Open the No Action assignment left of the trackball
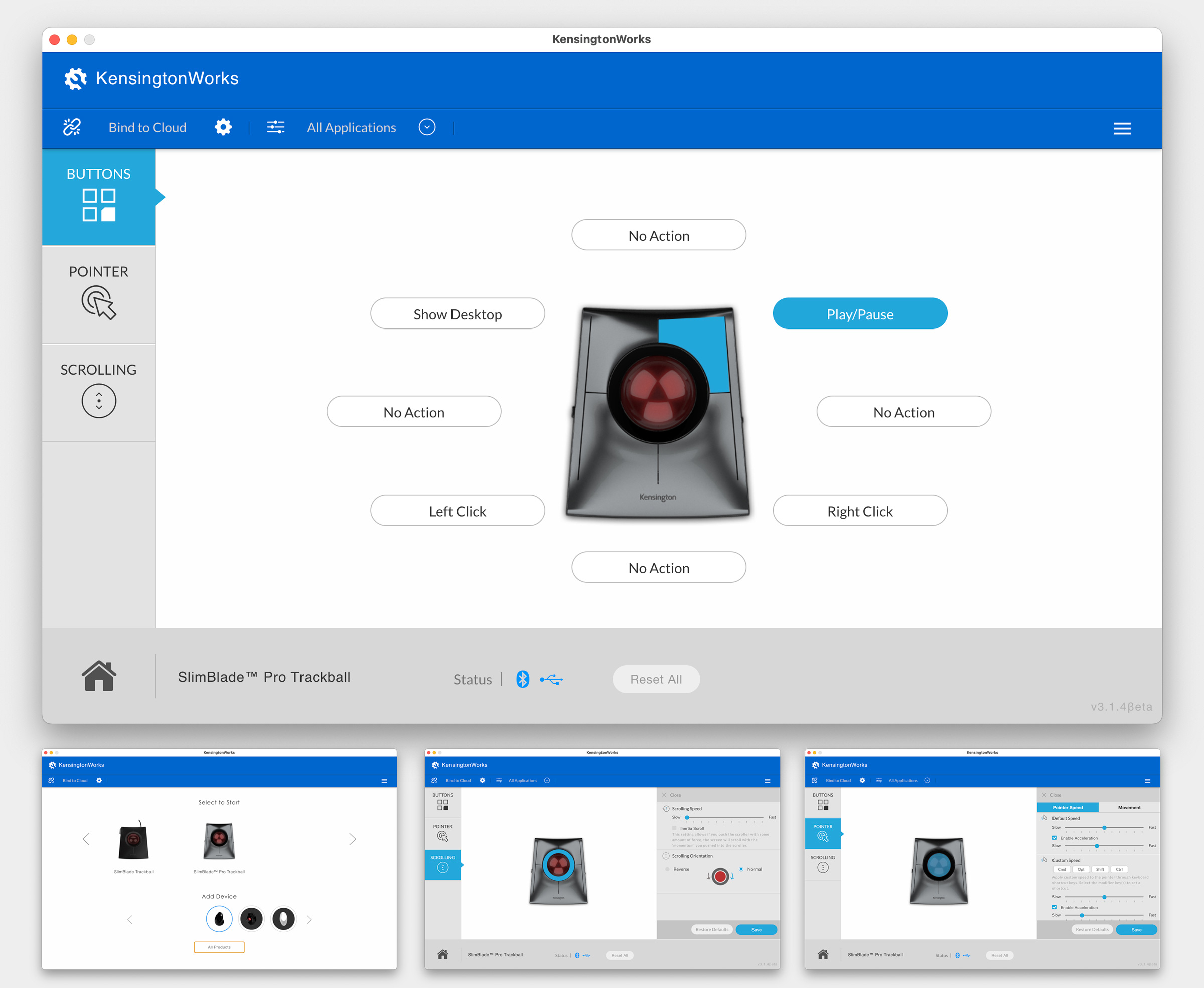 (414, 411)
